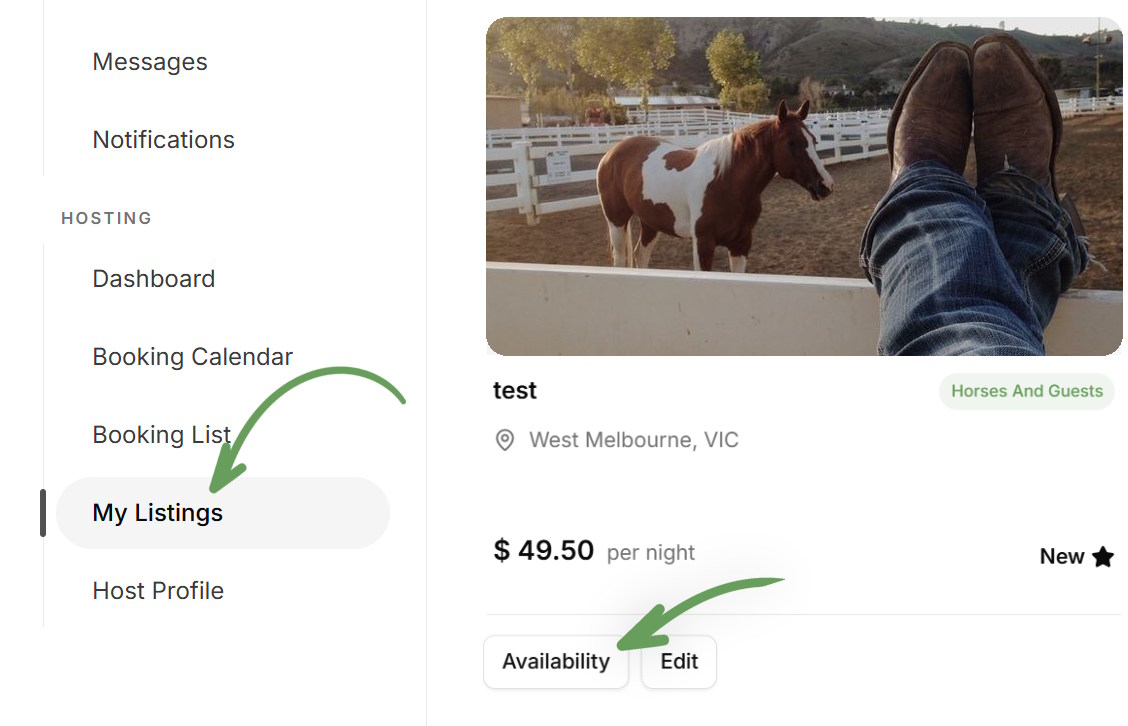This screenshot has height=726, width=1128.
Task: Open the Messages menu item
Action: tap(150, 62)
